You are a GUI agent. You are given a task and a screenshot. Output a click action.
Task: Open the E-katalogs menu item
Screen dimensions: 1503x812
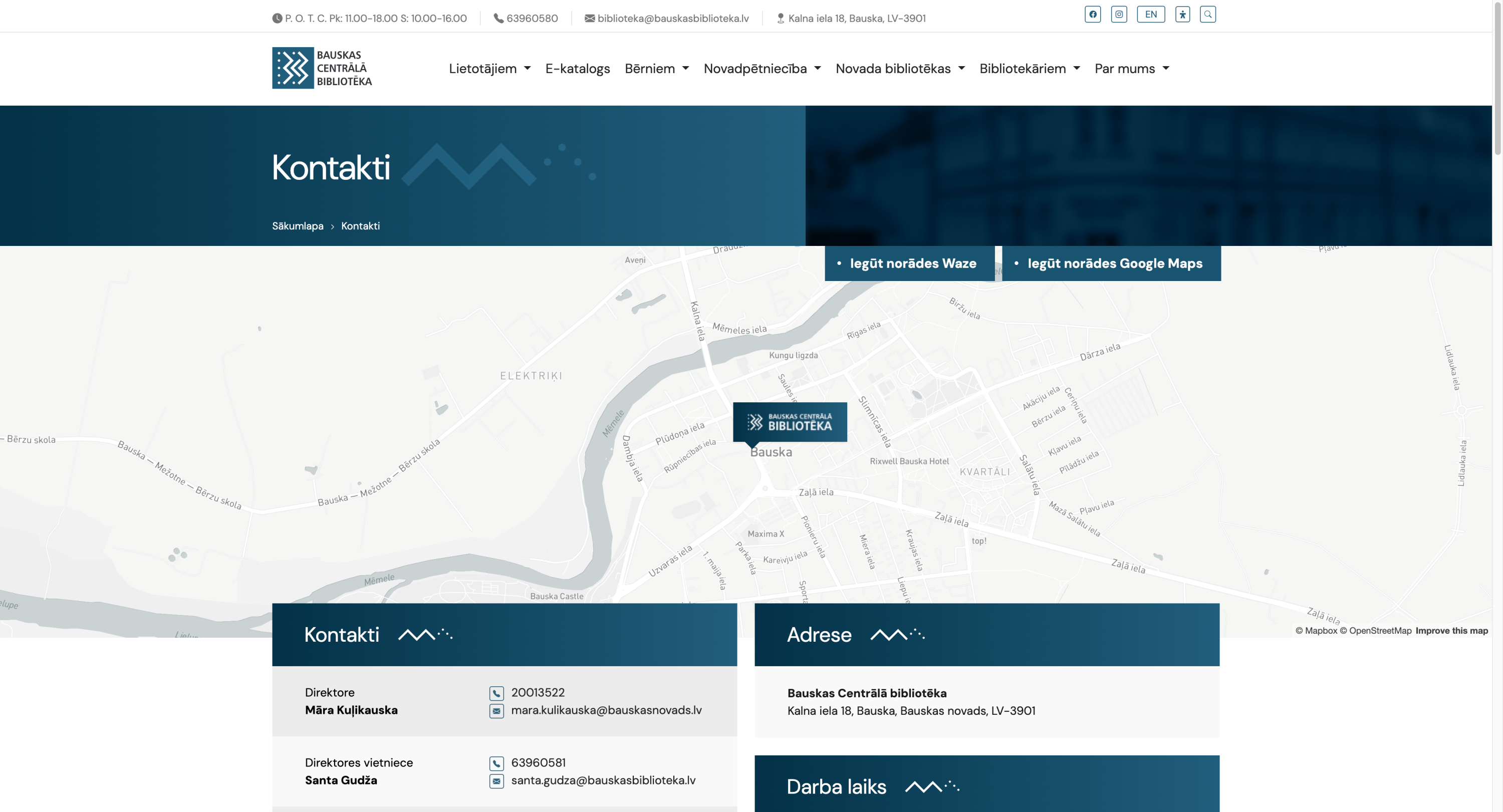[577, 69]
